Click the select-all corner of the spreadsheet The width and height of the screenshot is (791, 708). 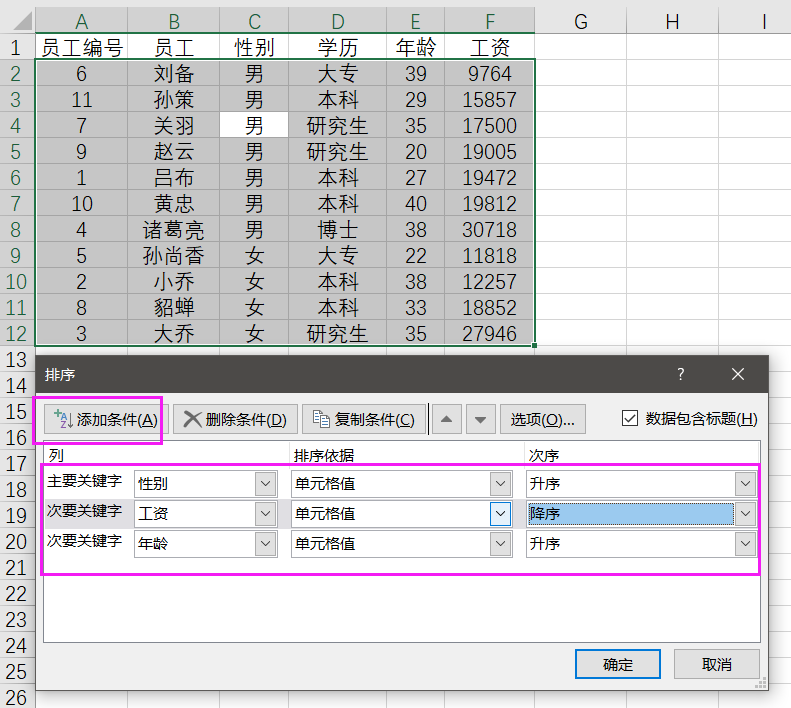coord(18,21)
